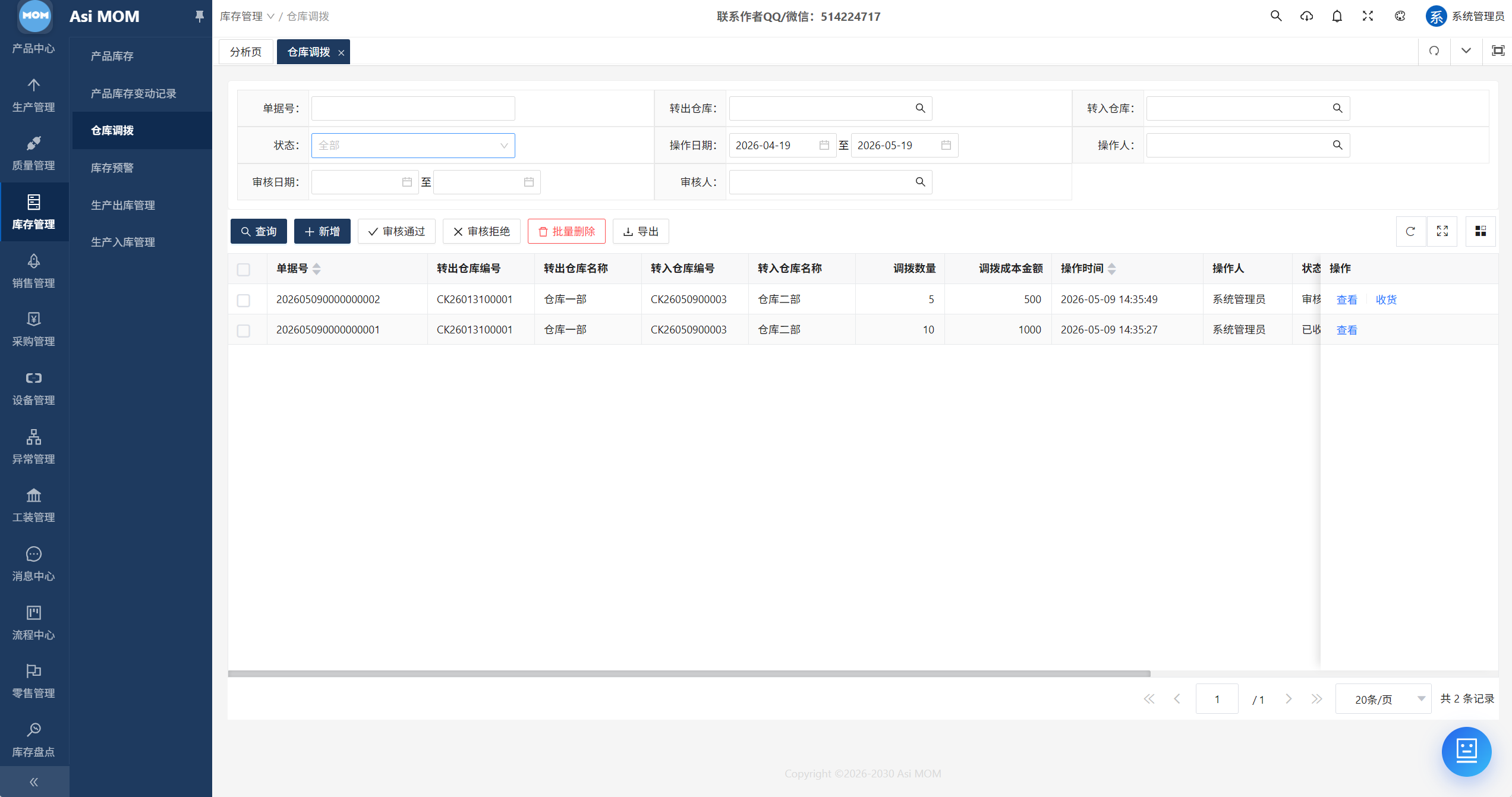Click the page number input box

pyautogui.click(x=1217, y=699)
